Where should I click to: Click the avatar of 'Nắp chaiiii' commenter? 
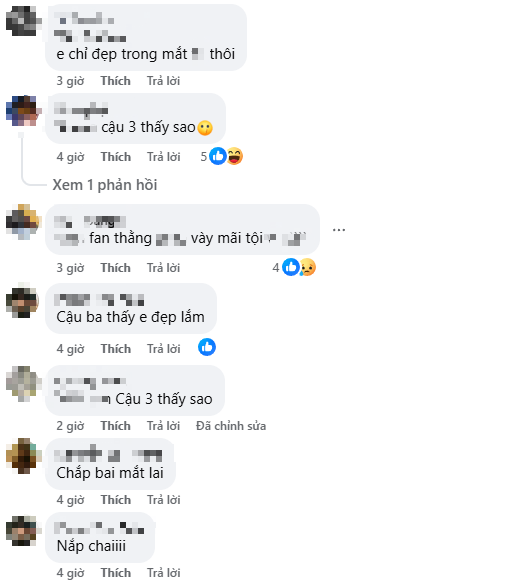[x=24, y=531]
